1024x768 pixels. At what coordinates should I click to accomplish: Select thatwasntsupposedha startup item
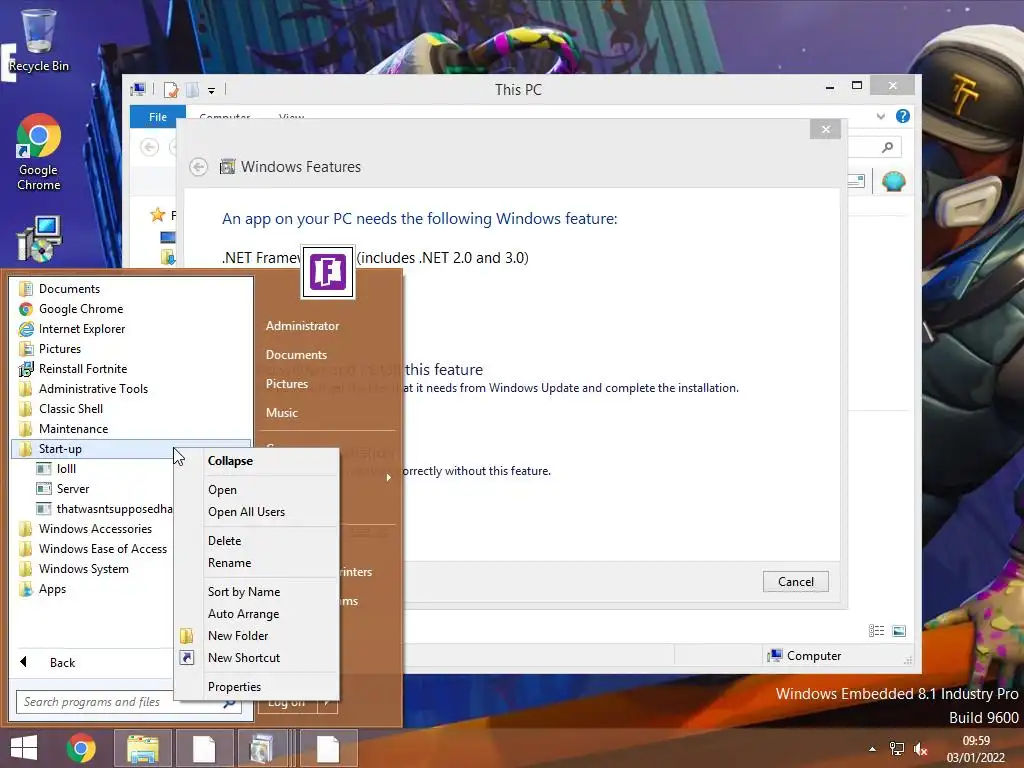pos(104,509)
